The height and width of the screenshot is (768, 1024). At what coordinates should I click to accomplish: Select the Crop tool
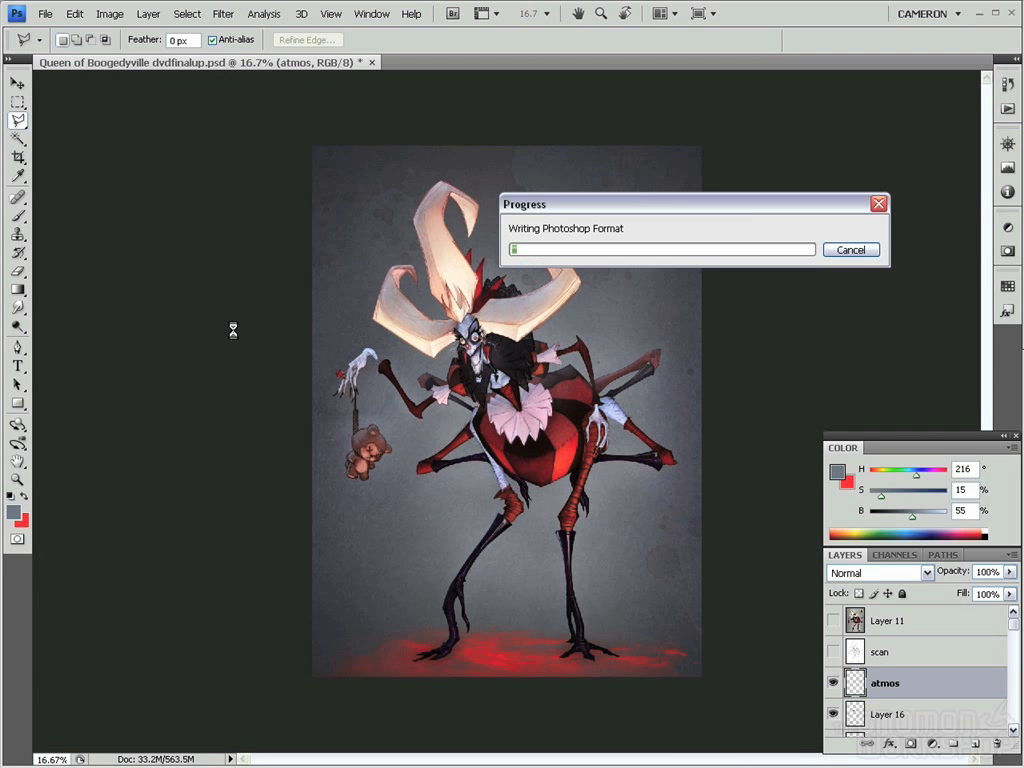pos(17,158)
